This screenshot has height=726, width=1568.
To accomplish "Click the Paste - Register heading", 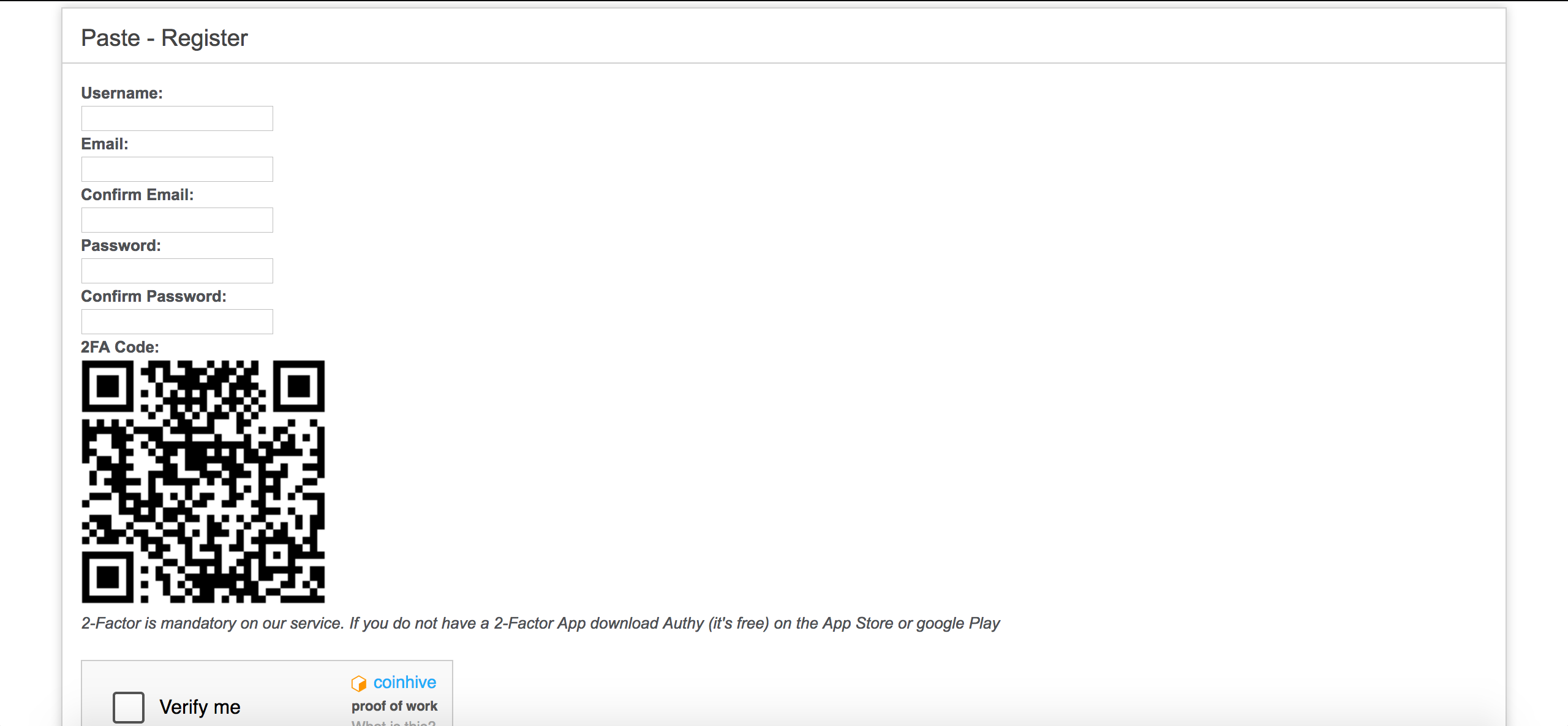I will tap(164, 38).
